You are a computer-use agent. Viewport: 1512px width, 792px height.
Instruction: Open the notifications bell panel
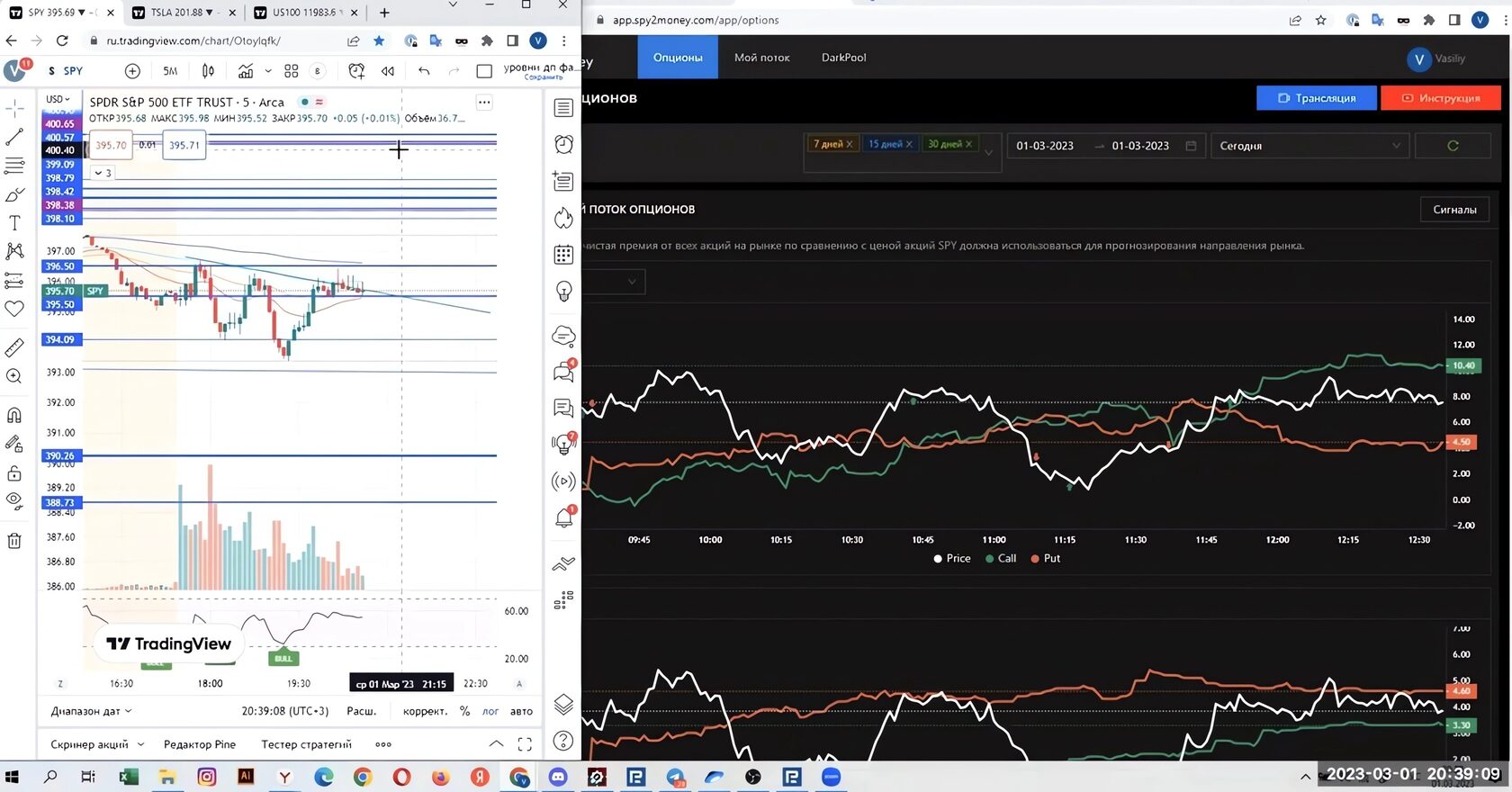tap(564, 517)
